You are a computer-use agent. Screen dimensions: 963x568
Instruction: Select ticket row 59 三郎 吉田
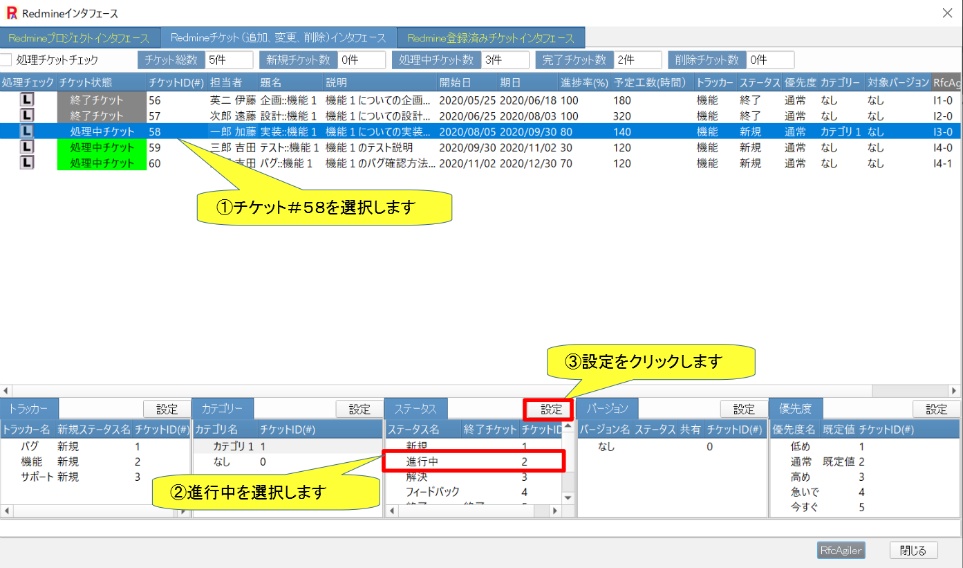click(x=482, y=147)
